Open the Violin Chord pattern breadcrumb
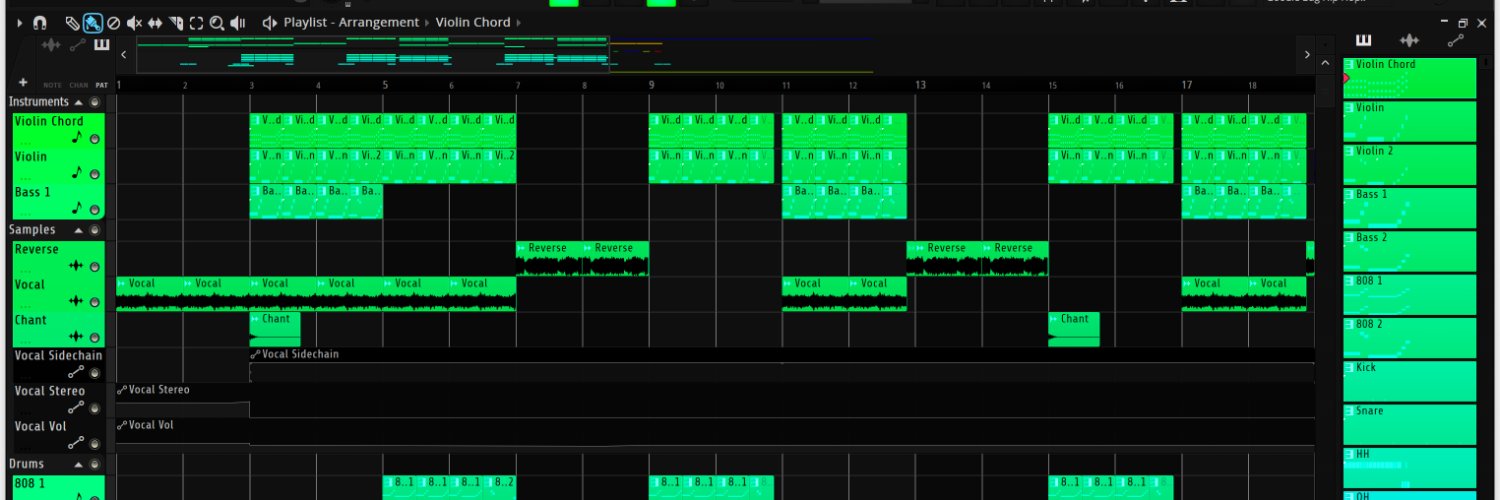The width and height of the screenshot is (1500, 500). 472,22
